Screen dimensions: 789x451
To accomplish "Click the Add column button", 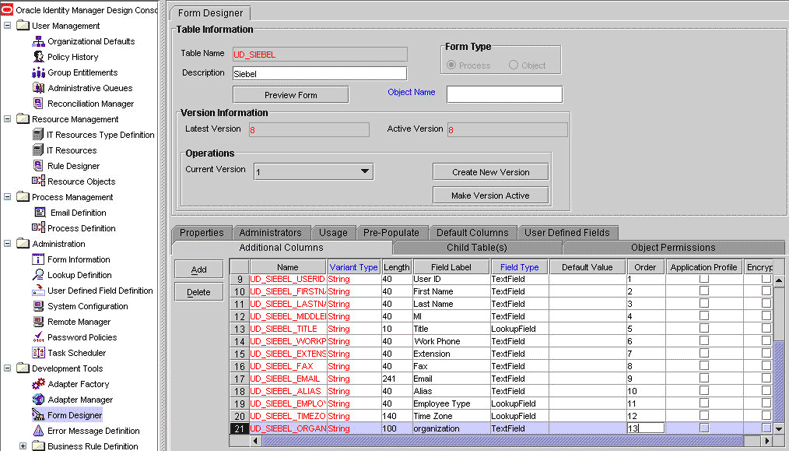I will click(199, 269).
